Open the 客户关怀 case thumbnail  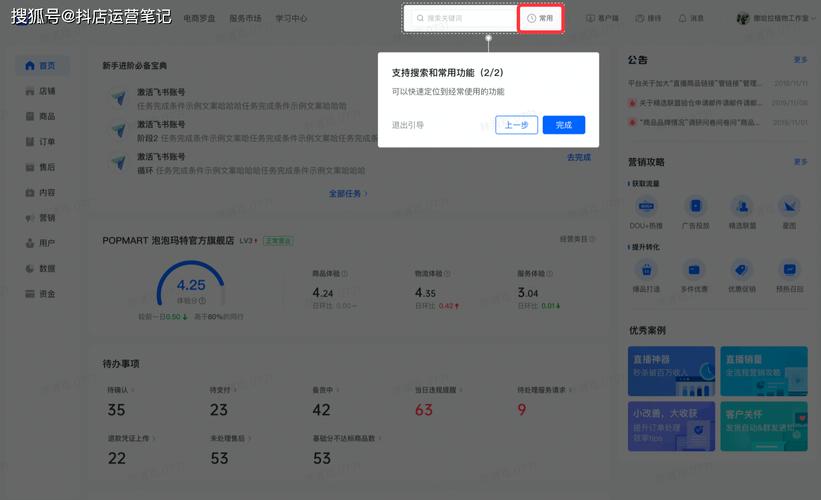tap(764, 426)
